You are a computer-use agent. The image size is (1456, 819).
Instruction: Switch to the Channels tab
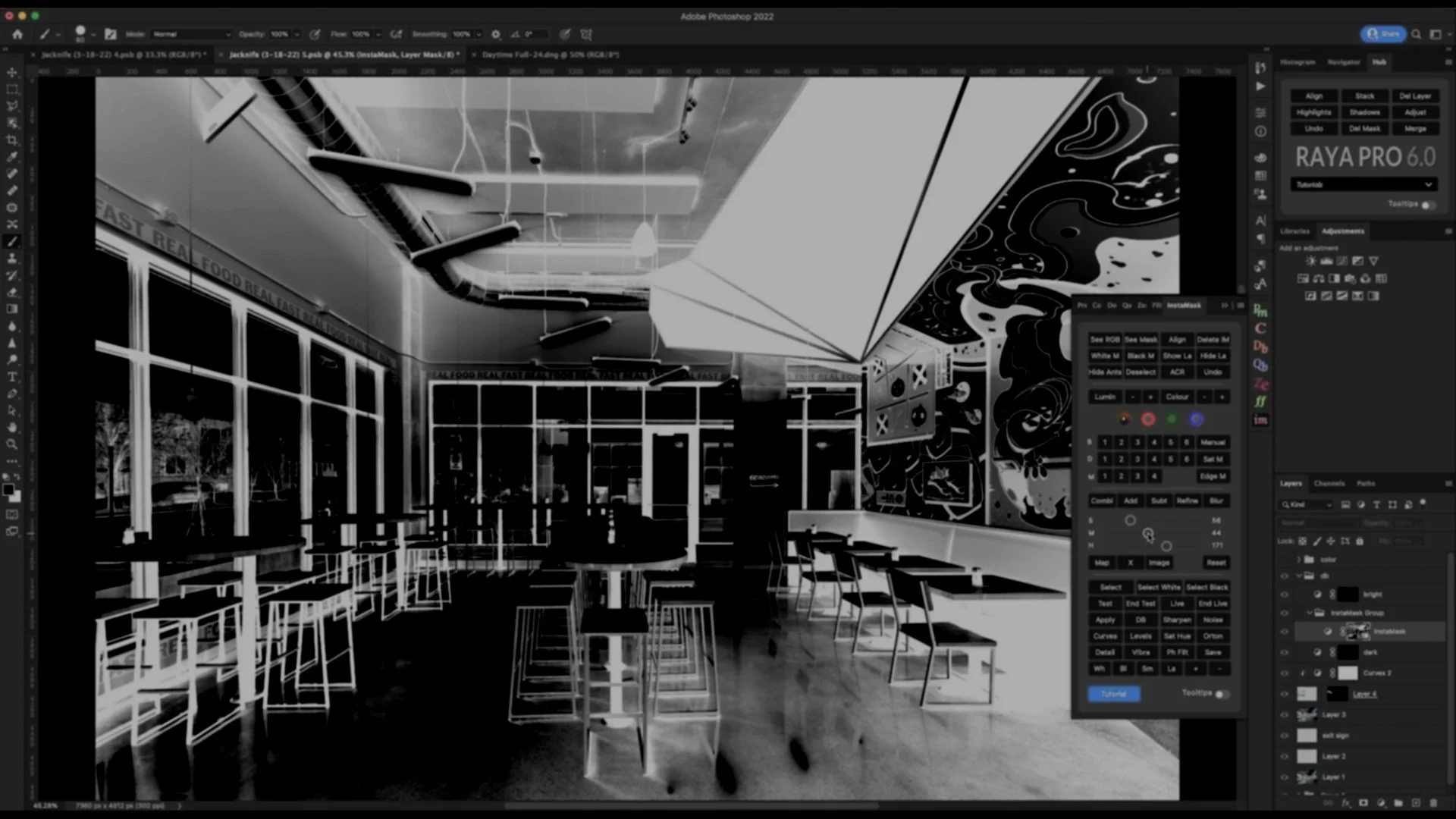coord(1329,483)
